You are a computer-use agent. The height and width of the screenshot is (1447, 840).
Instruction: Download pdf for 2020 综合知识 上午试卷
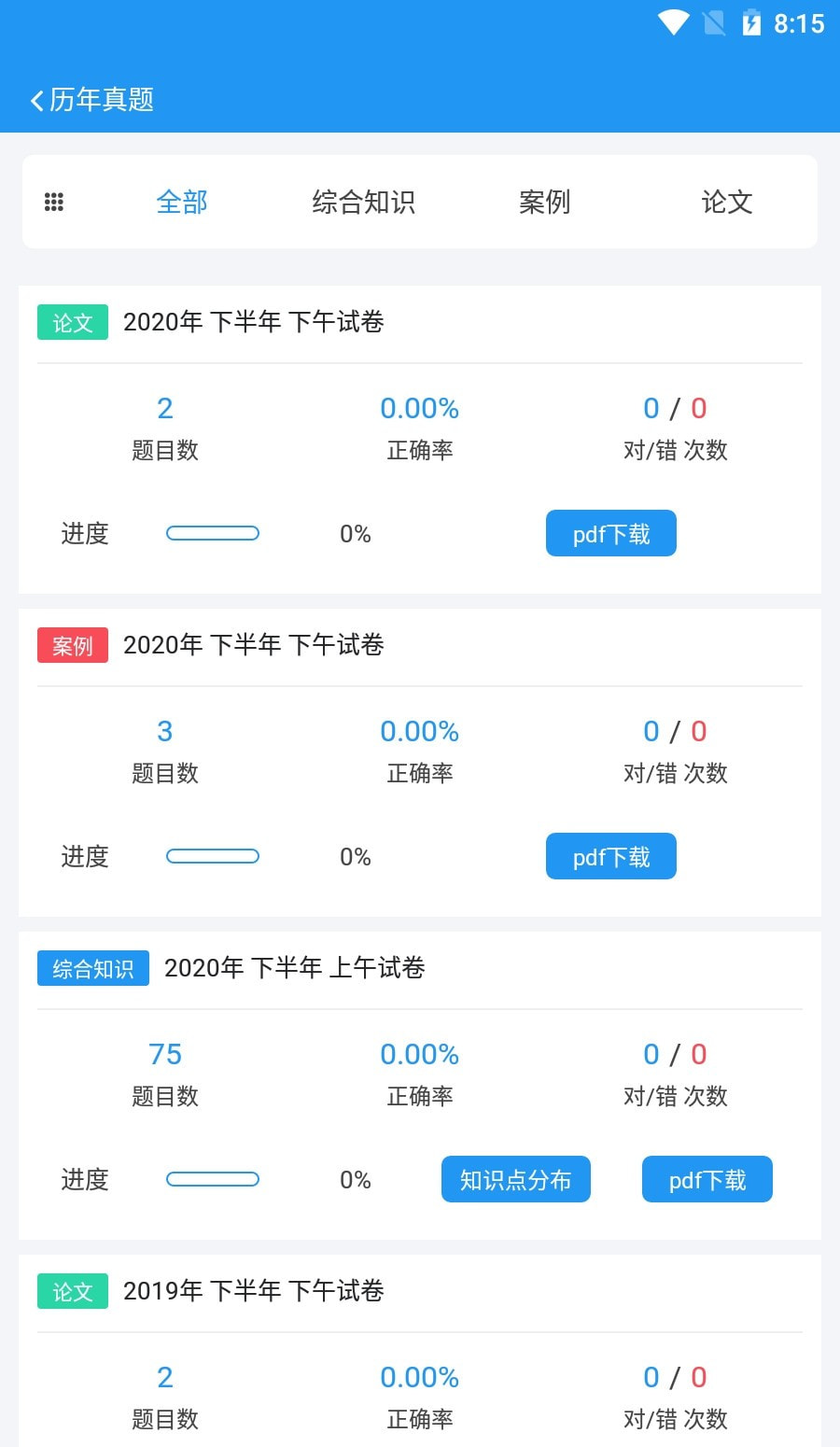tap(707, 1180)
